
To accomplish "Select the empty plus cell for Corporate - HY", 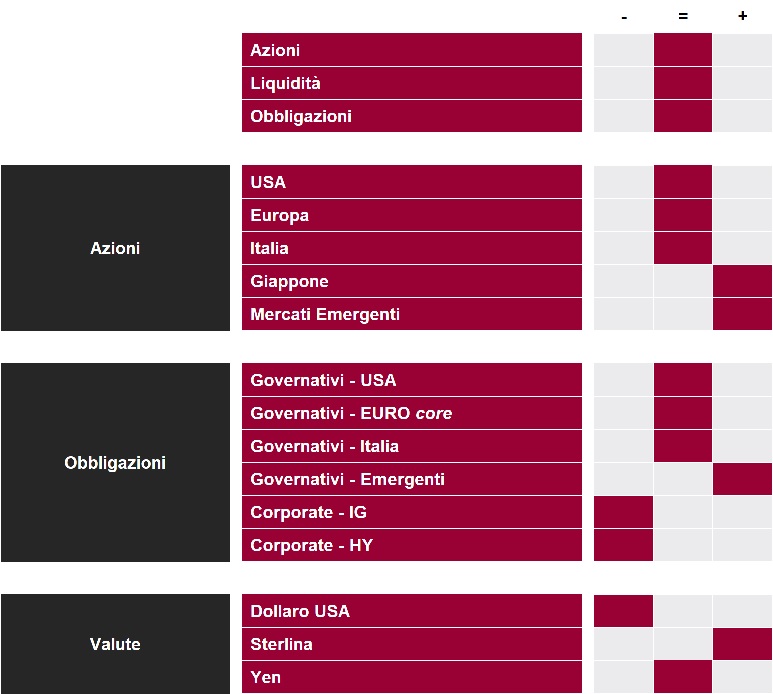I will [742, 545].
